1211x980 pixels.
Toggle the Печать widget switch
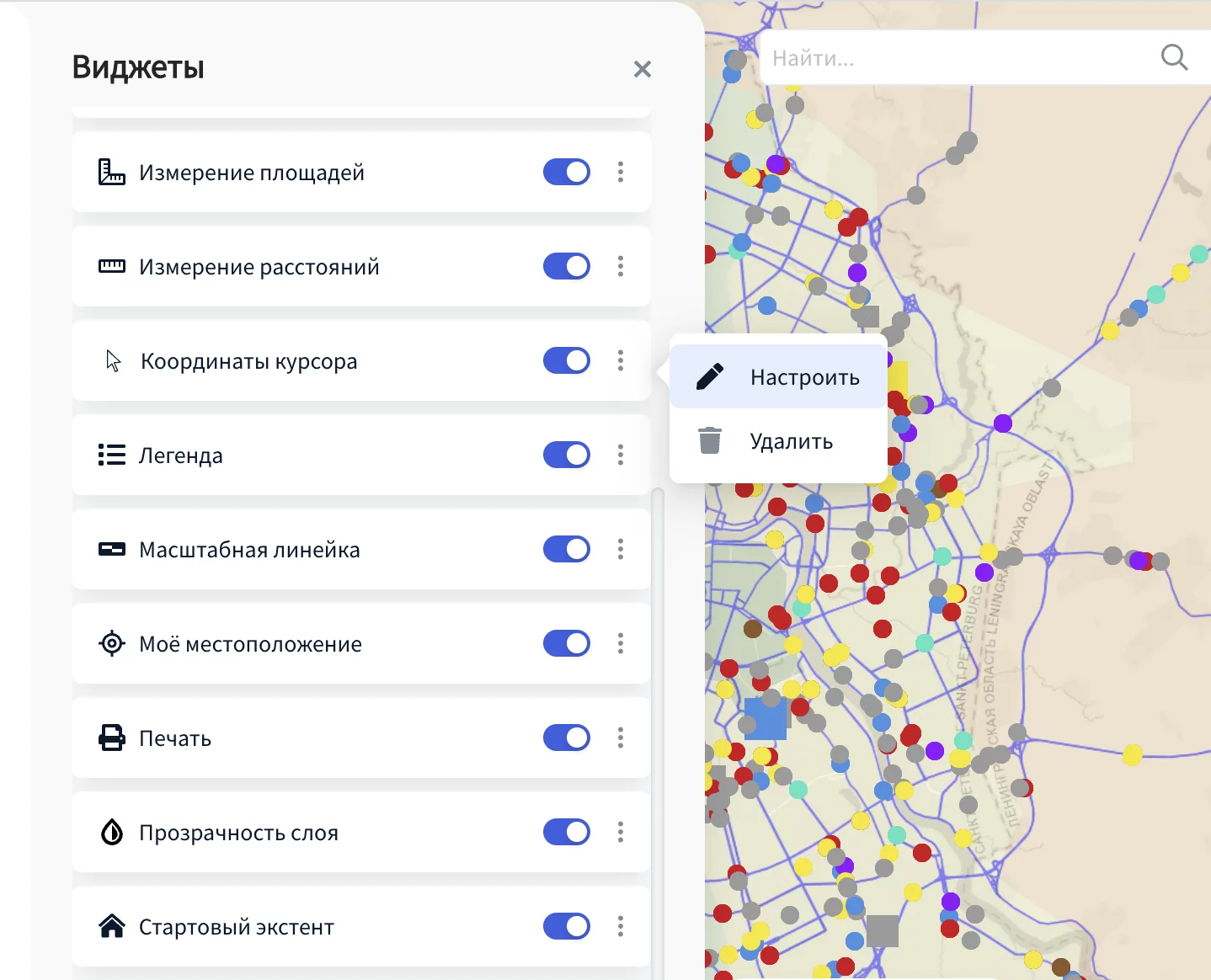pos(566,738)
